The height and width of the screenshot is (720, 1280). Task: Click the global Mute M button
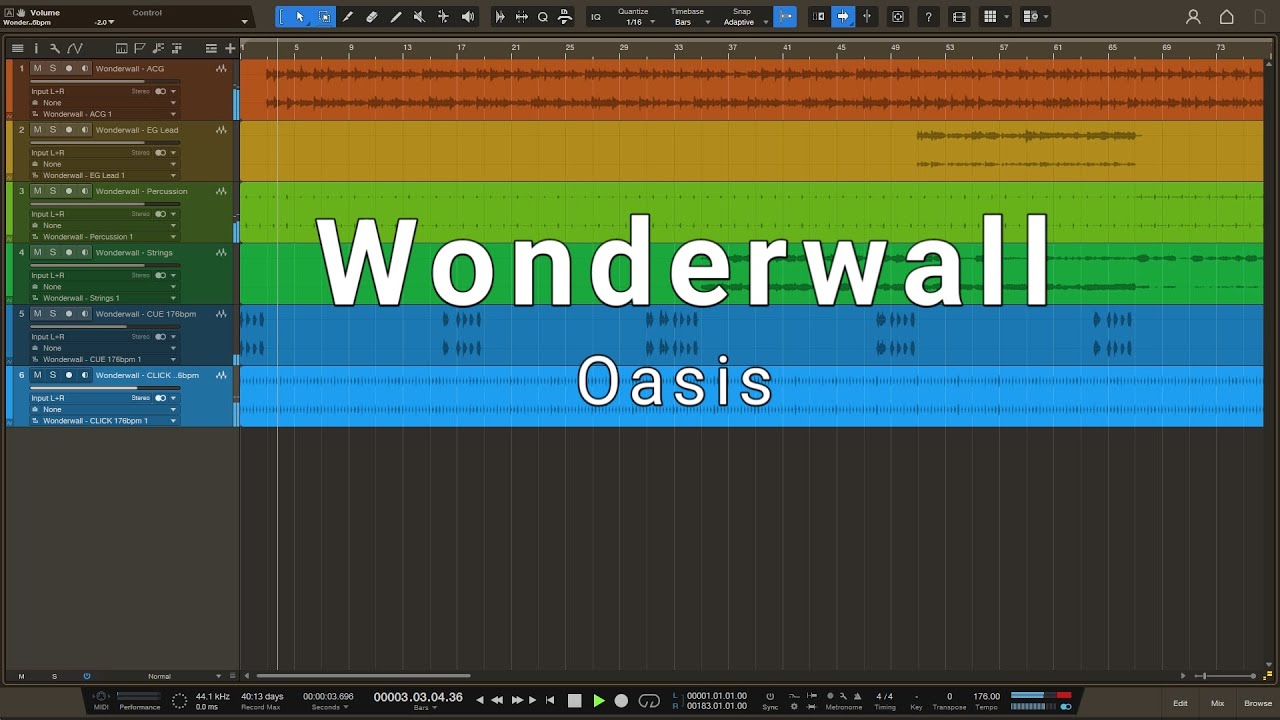[21, 676]
